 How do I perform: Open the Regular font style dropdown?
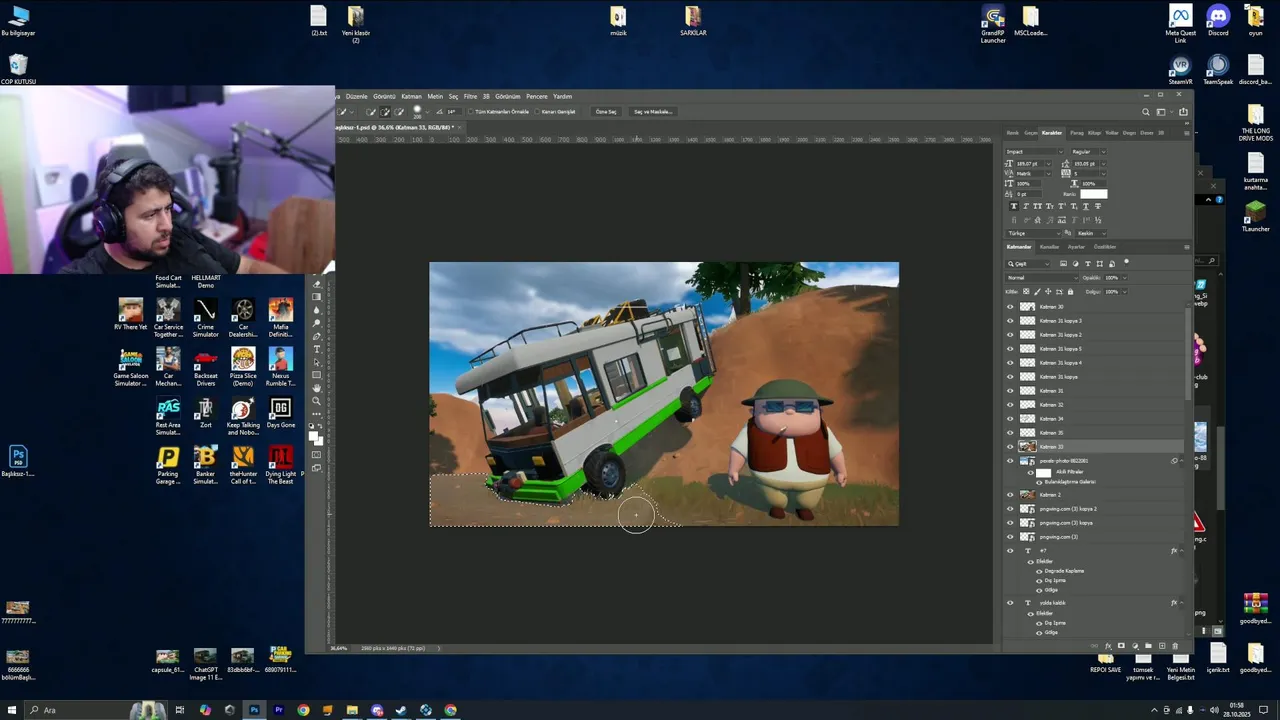(x=1089, y=152)
